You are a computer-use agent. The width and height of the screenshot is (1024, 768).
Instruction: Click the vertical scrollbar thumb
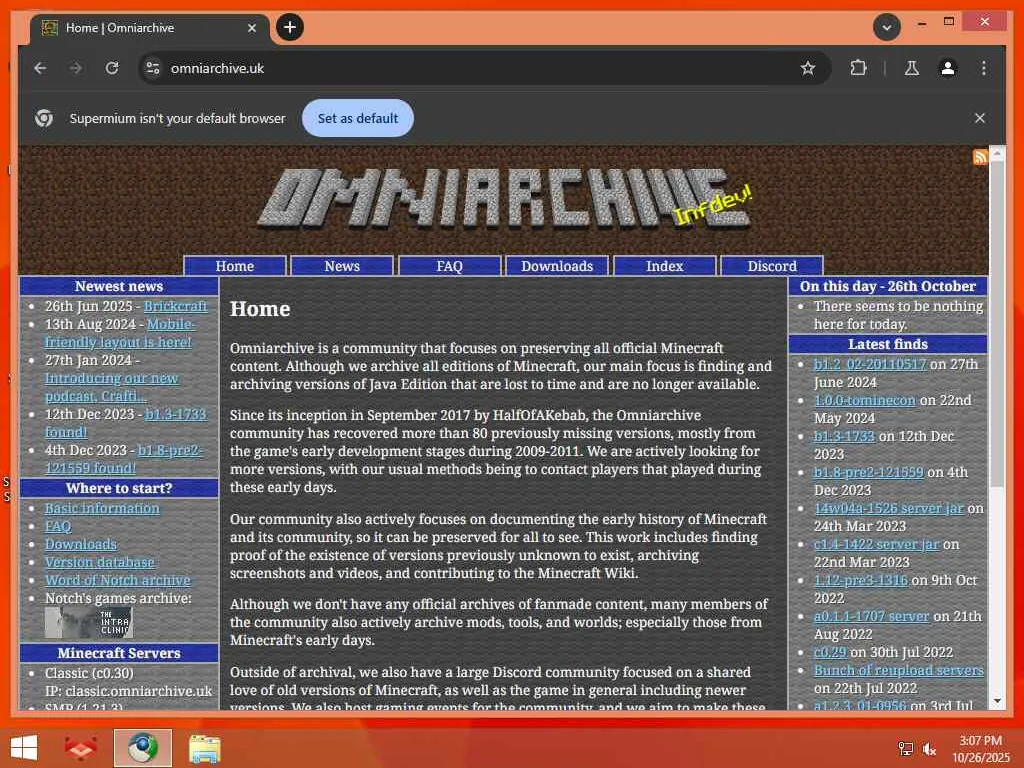[x=997, y=323]
